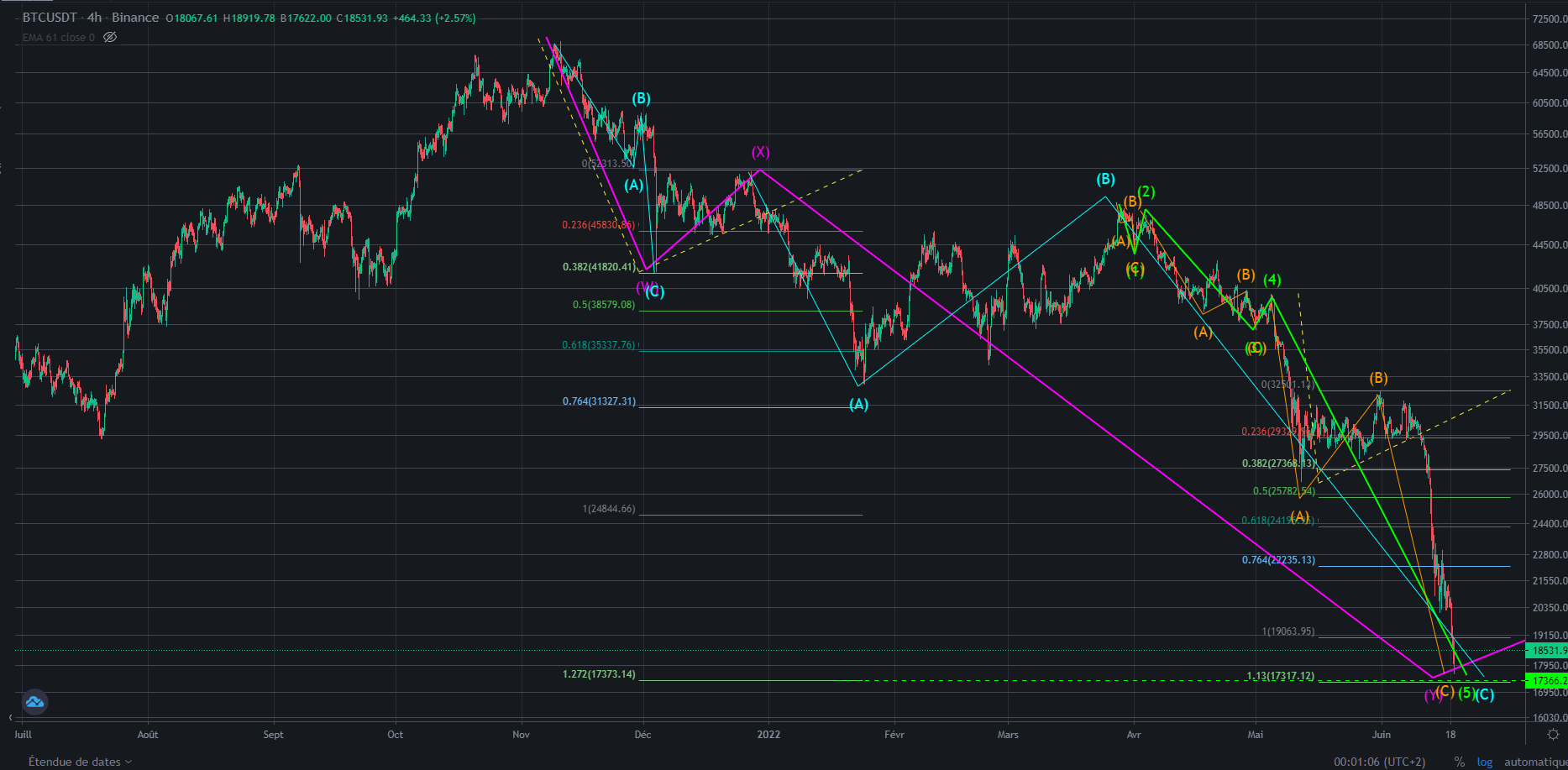Click the high value H18919.78
This screenshot has width=1568, height=770.
coord(249,18)
